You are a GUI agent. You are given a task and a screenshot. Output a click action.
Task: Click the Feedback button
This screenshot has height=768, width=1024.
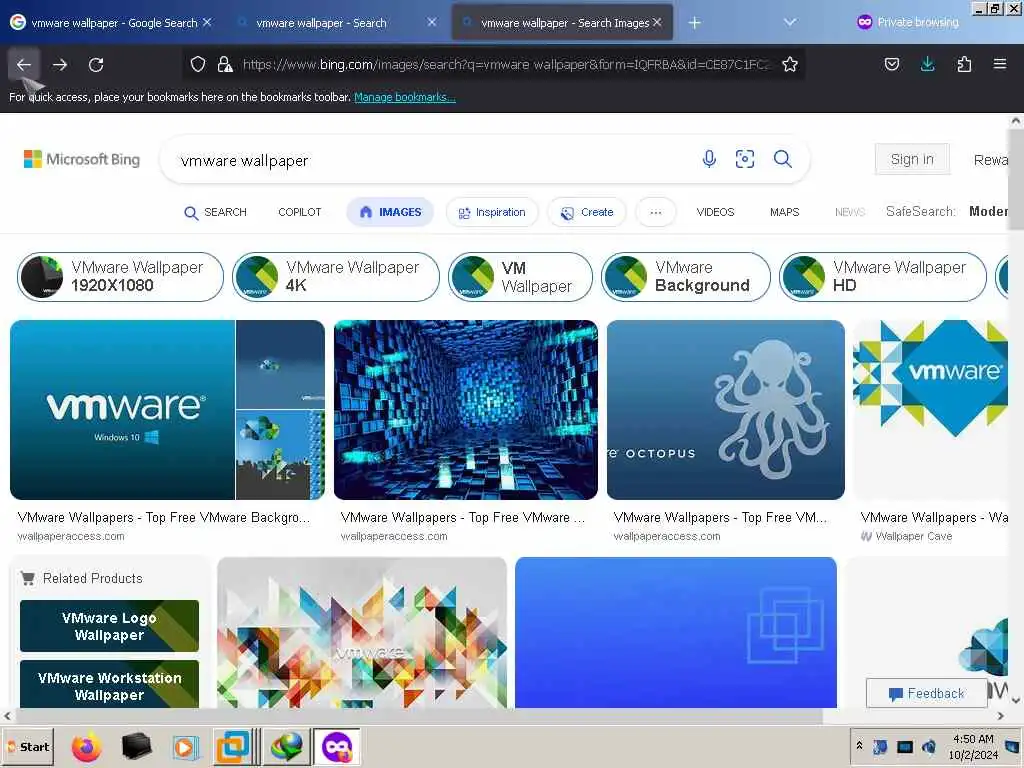click(927, 694)
